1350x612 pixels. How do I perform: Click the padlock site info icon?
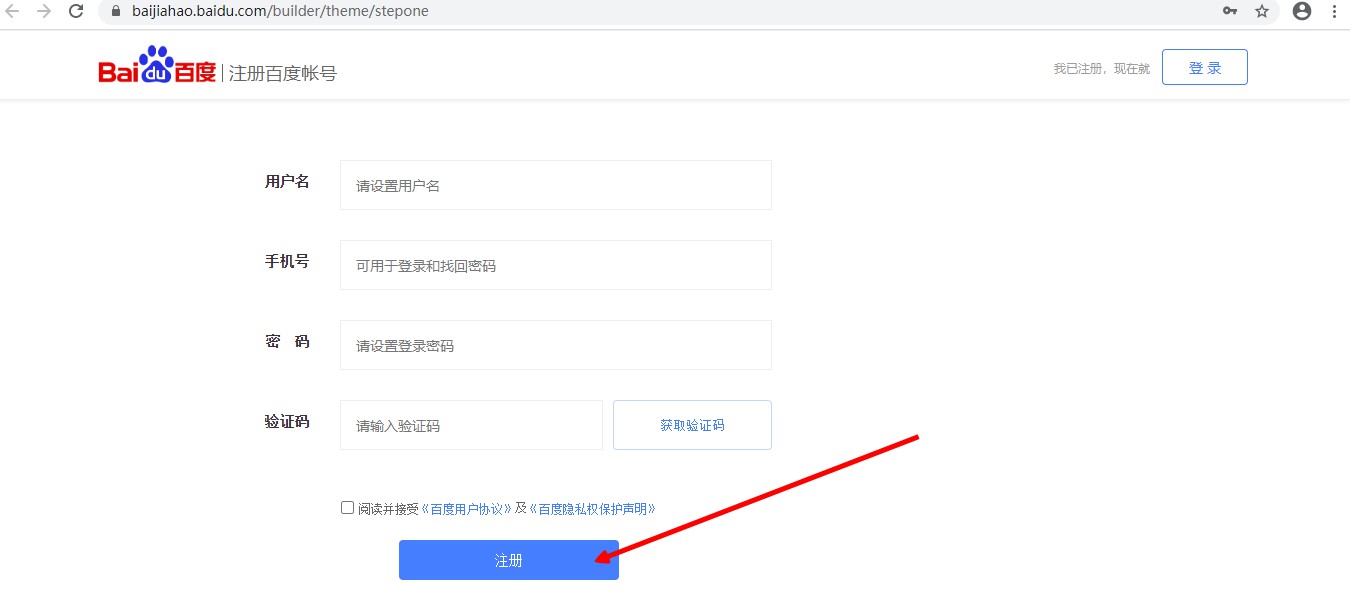(115, 11)
